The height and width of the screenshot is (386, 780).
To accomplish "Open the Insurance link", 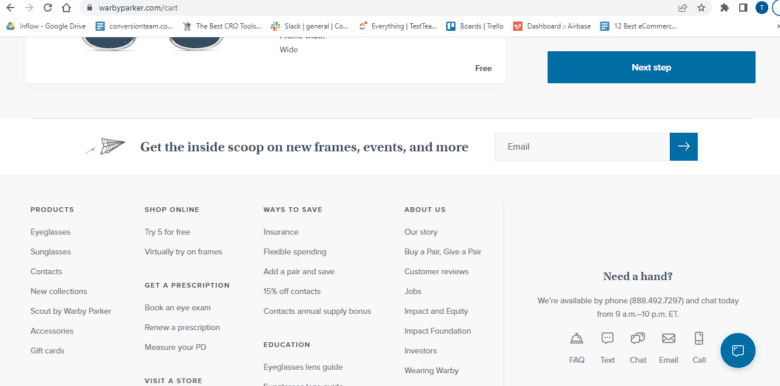I will tap(281, 232).
